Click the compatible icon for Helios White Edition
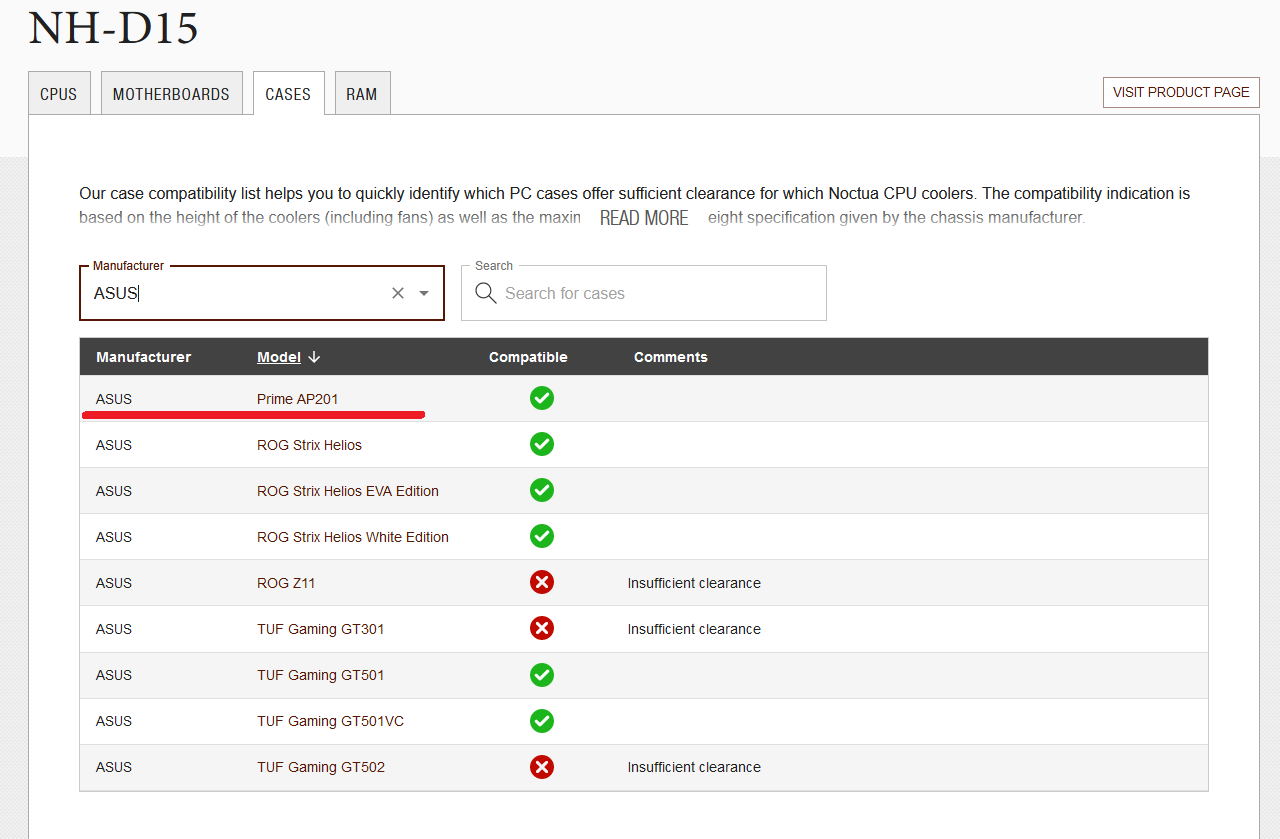The width and height of the screenshot is (1280, 839). point(542,536)
